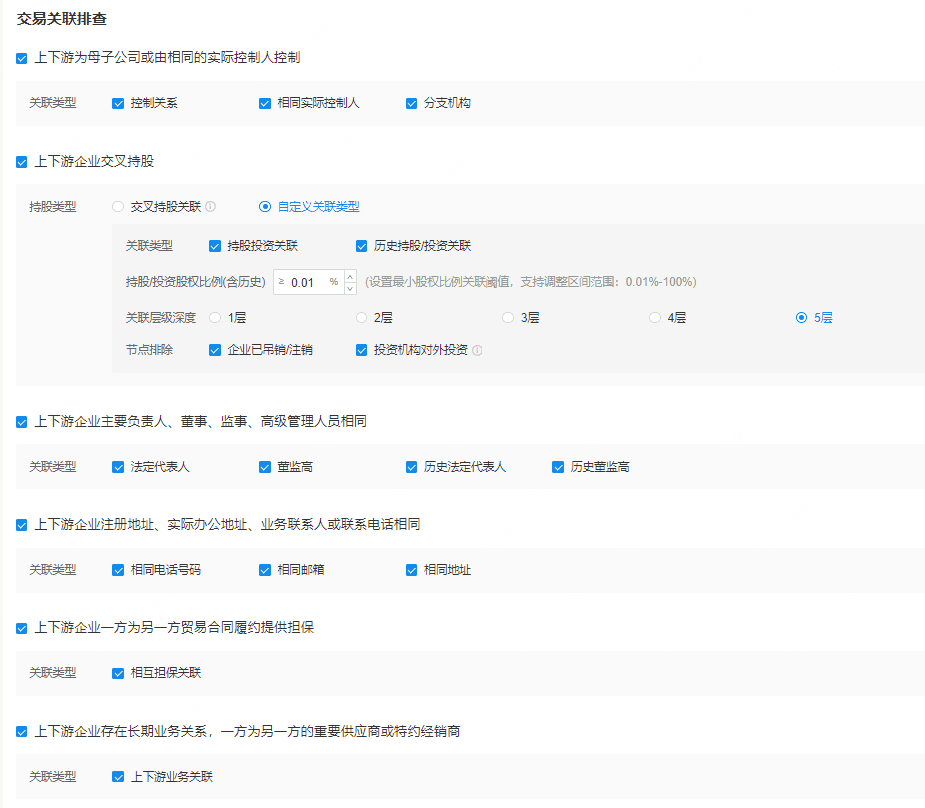Screen dimensions: 925x808
Task: Toggle the 上下游业务关联 checkbox
Action: 118,777
